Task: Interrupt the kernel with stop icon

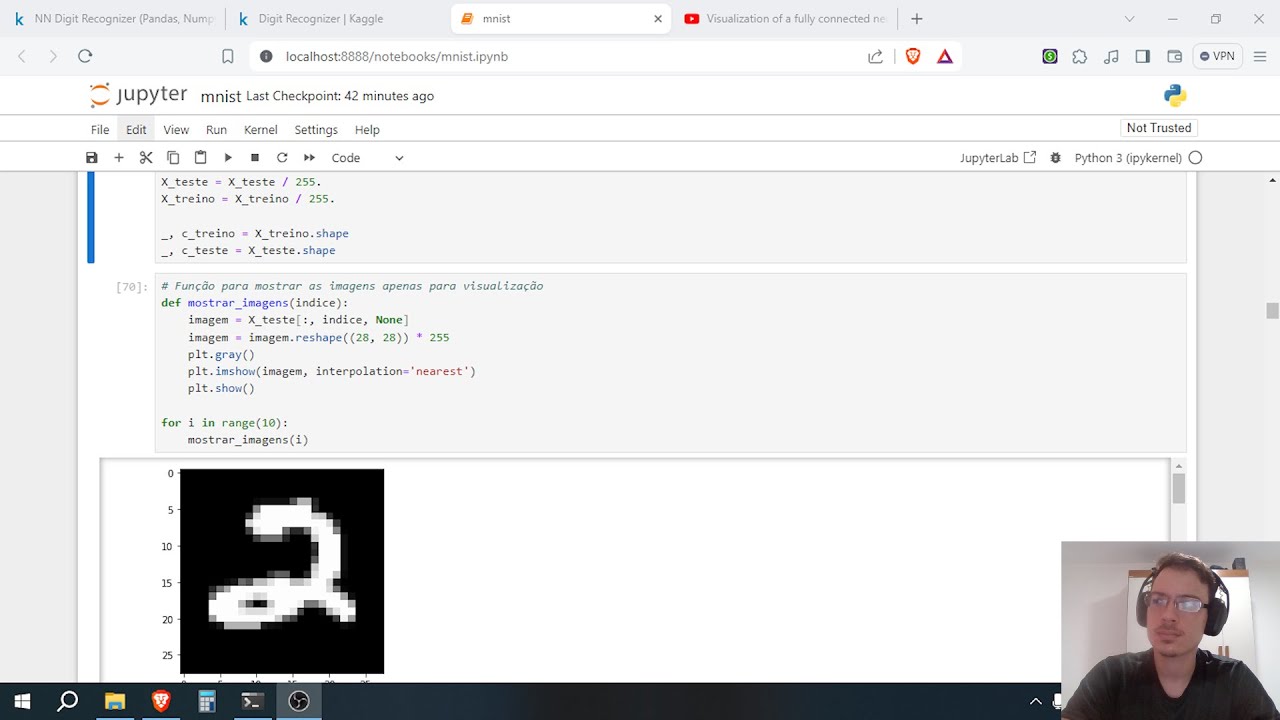Action: coord(255,158)
